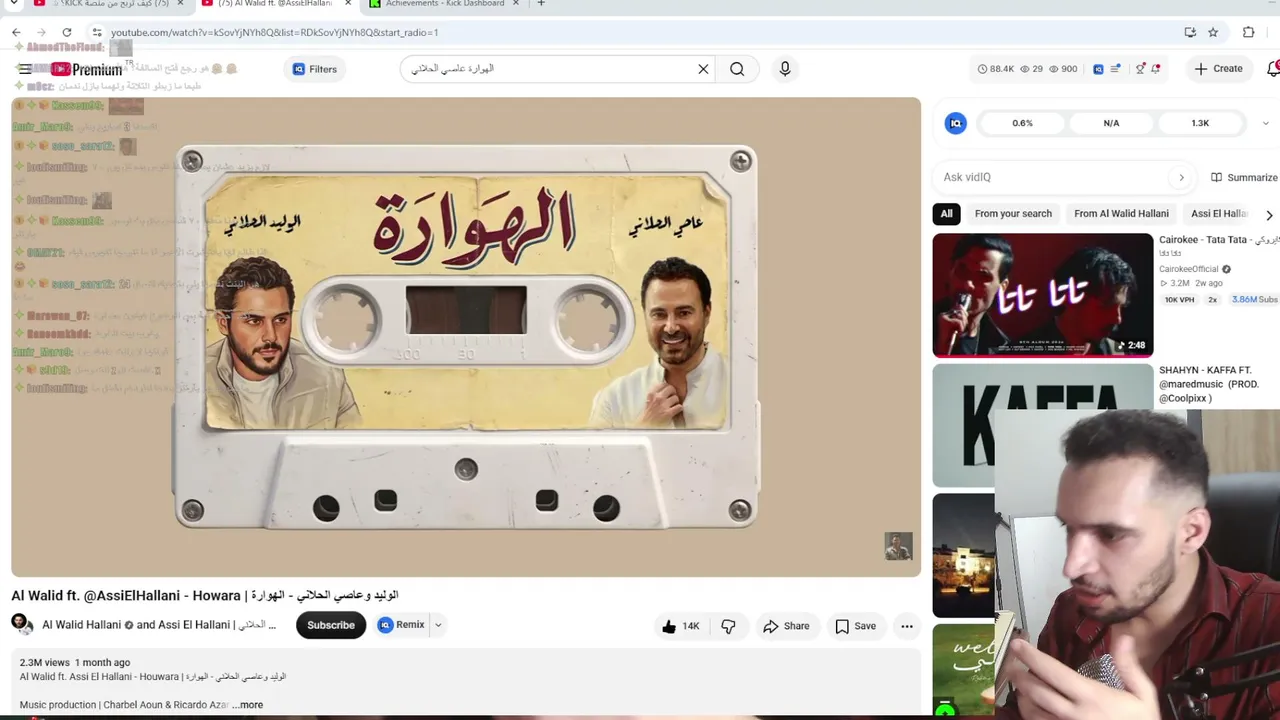Image resolution: width=1280 pixels, height=720 pixels.
Task: Select From your search chip
Action: coord(1013,214)
